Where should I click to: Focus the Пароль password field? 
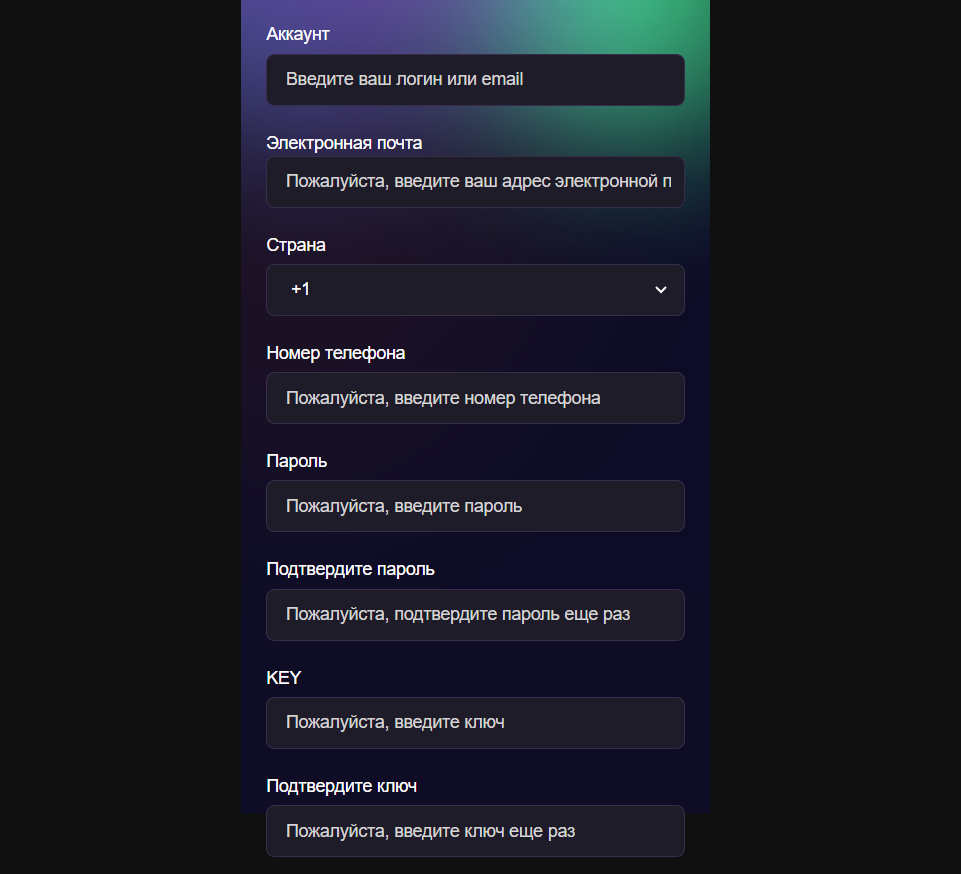pos(475,506)
